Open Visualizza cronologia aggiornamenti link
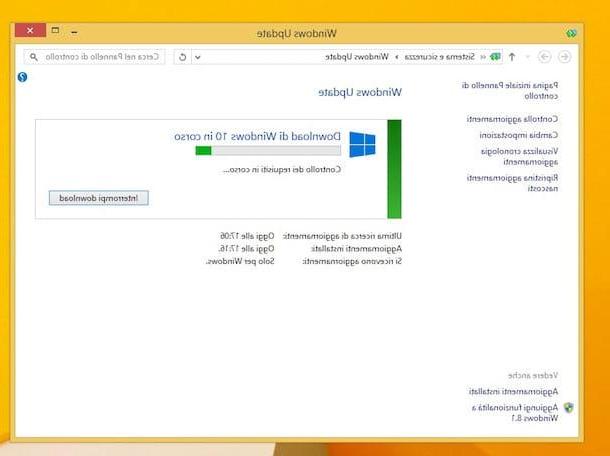 pos(519,156)
